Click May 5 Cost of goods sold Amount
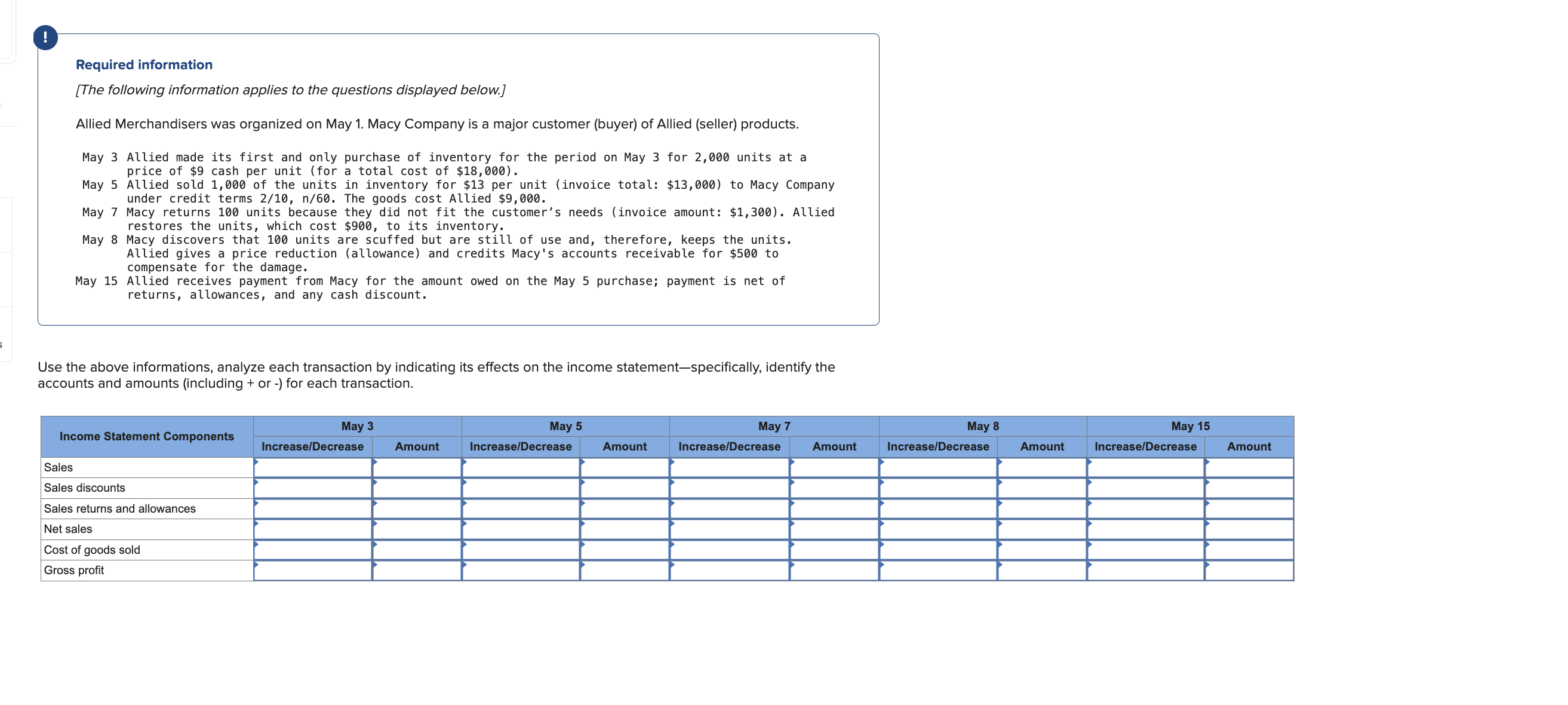Image resolution: width=1568 pixels, height=705 pixels. [625, 550]
